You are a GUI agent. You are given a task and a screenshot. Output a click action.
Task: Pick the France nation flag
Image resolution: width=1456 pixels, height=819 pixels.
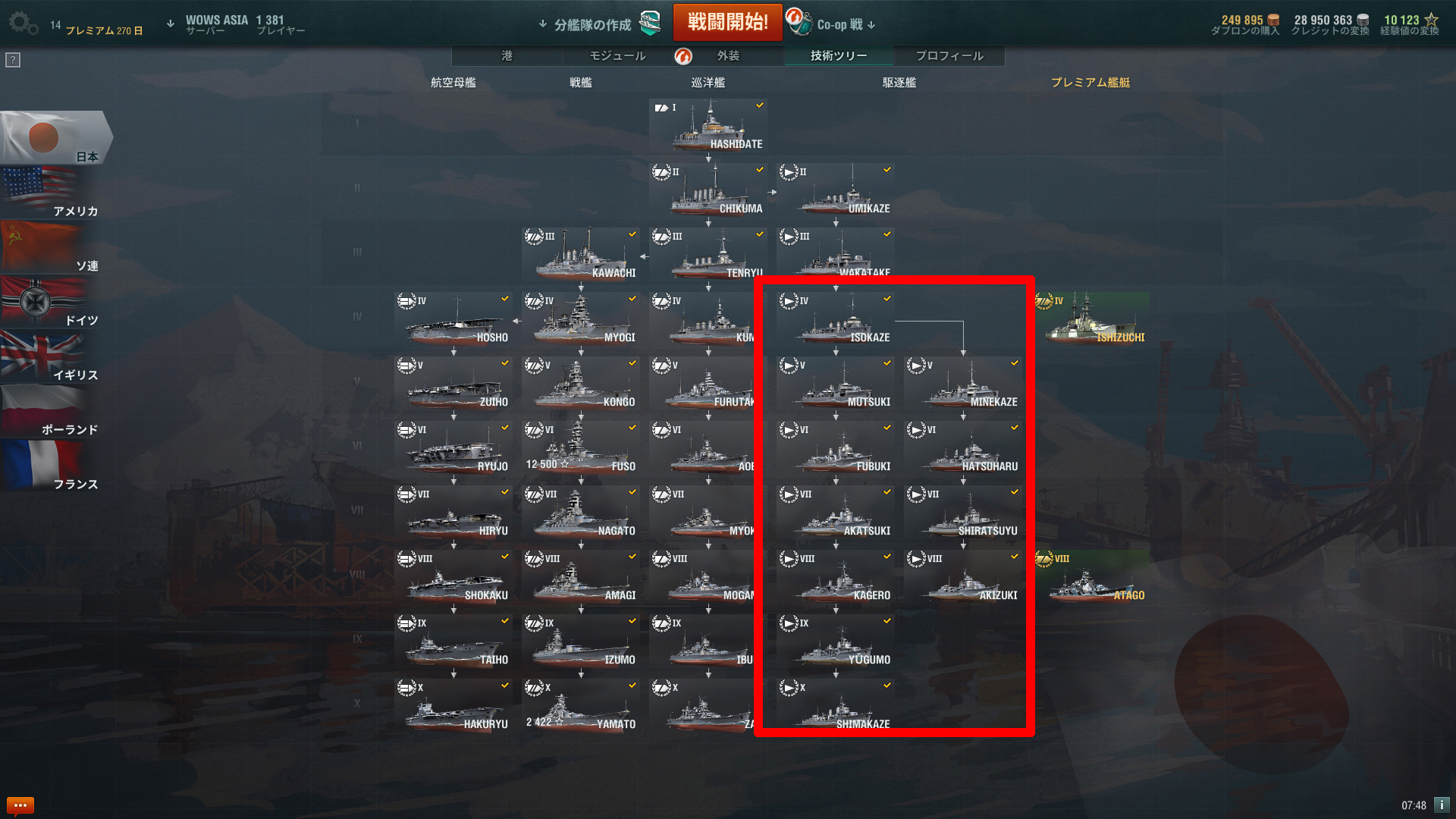50,465
